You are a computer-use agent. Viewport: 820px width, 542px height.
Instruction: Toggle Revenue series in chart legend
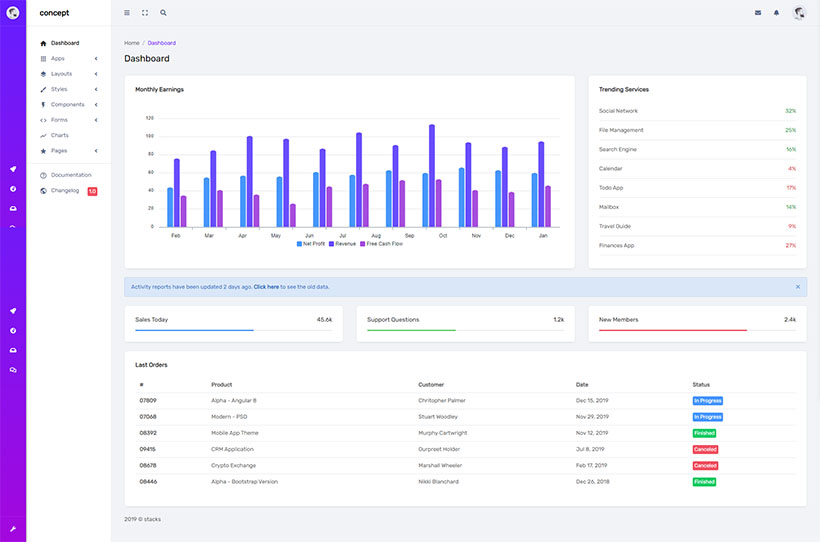tap(344, 243)
